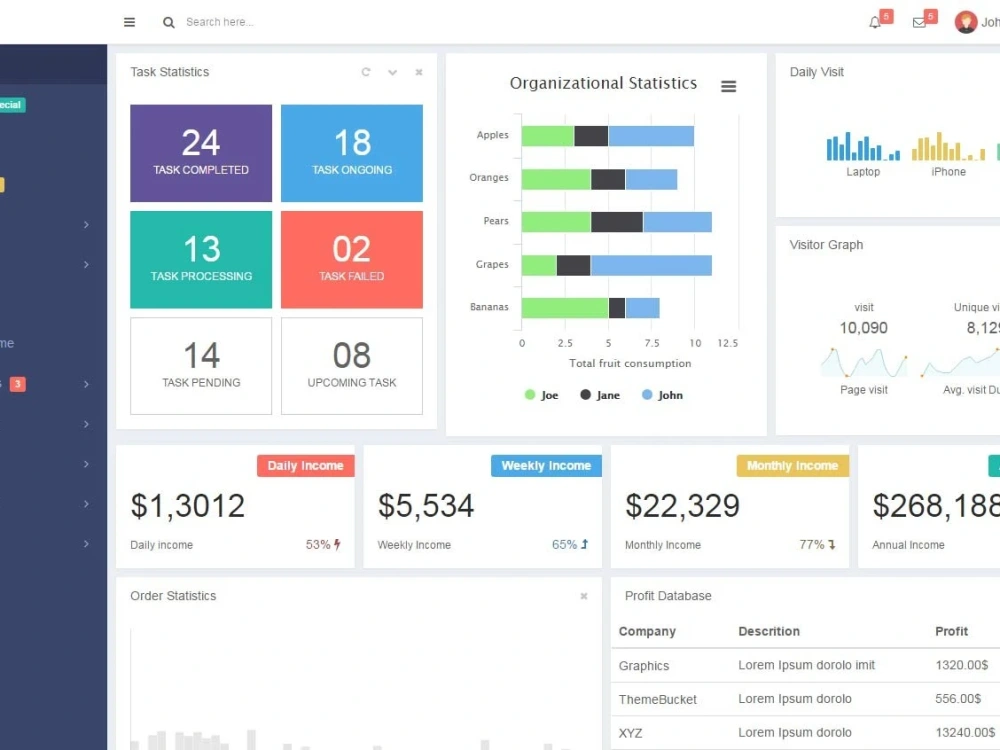Collapse the Task Statistics panel chevron
The height and width of the screenshot is (750, 1000).
392,72
